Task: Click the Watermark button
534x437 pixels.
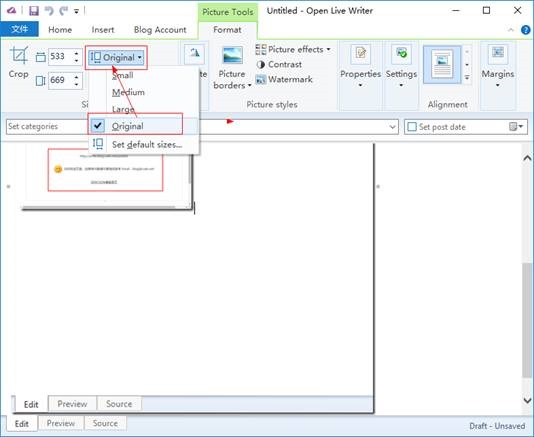Action: coord(284,79)
